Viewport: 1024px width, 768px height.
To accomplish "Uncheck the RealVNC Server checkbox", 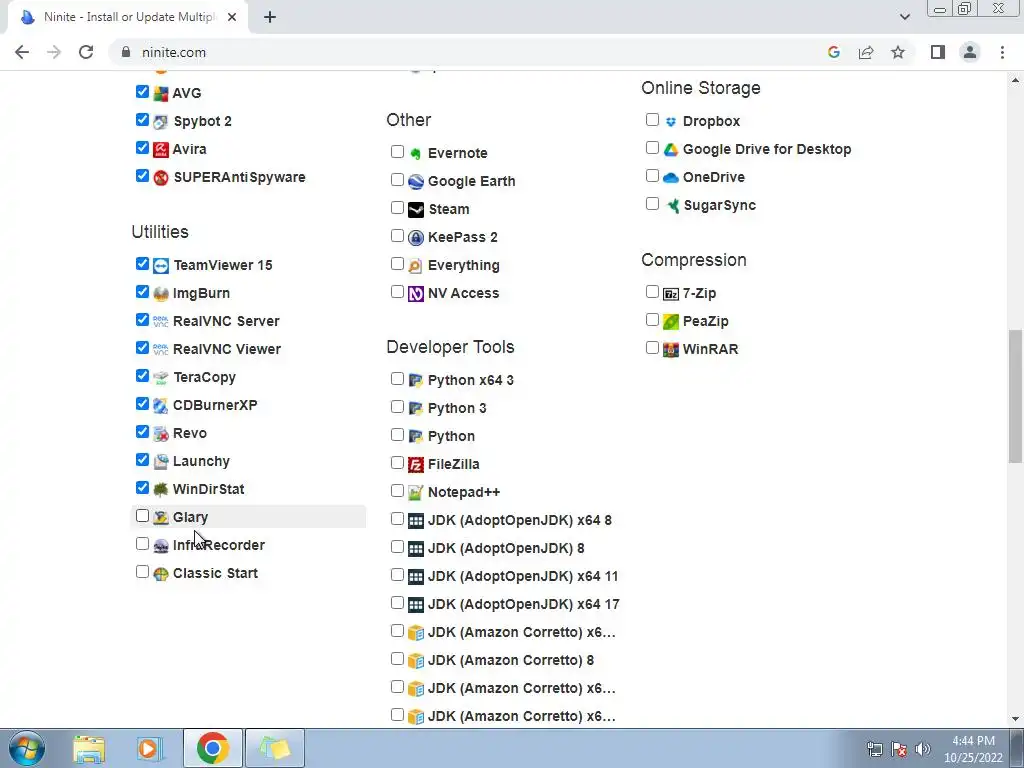I will (x=142, y=319).
